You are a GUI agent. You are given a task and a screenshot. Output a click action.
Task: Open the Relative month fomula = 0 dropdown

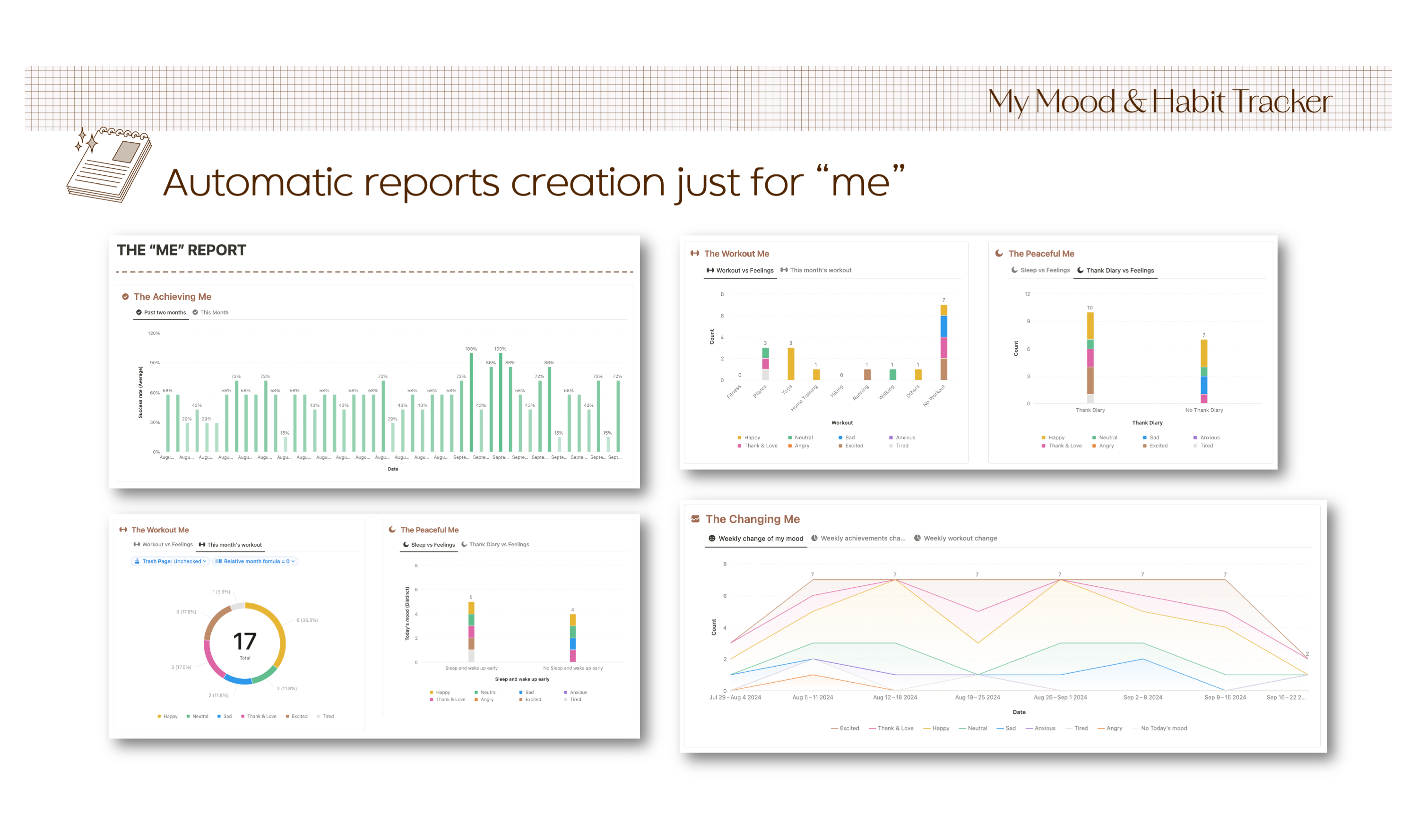[255, 562]
